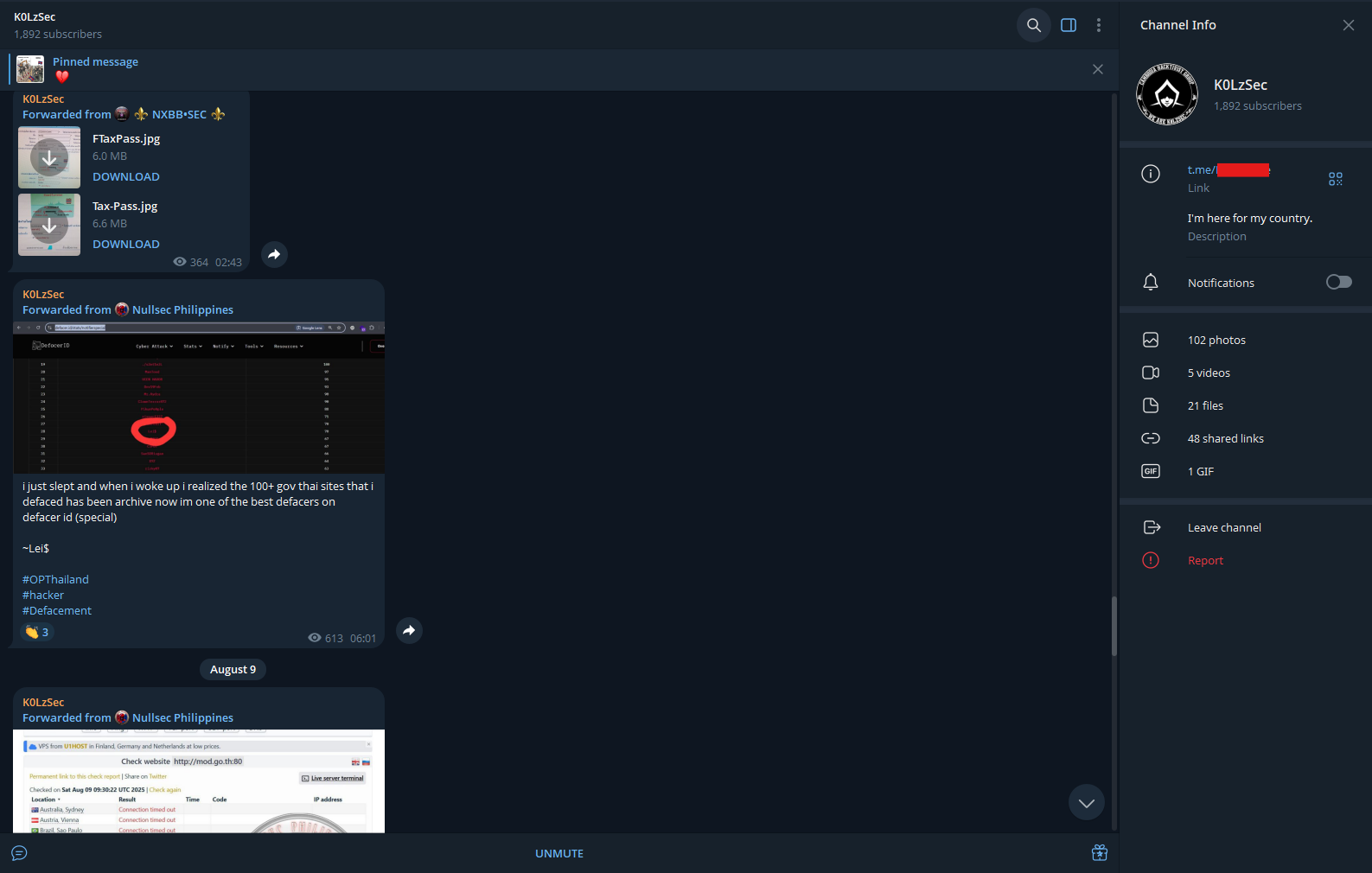Viewport: 1372px width, 873px height.
Task: Open the gift icon at bottom bar
Action: coord(1100,853)
